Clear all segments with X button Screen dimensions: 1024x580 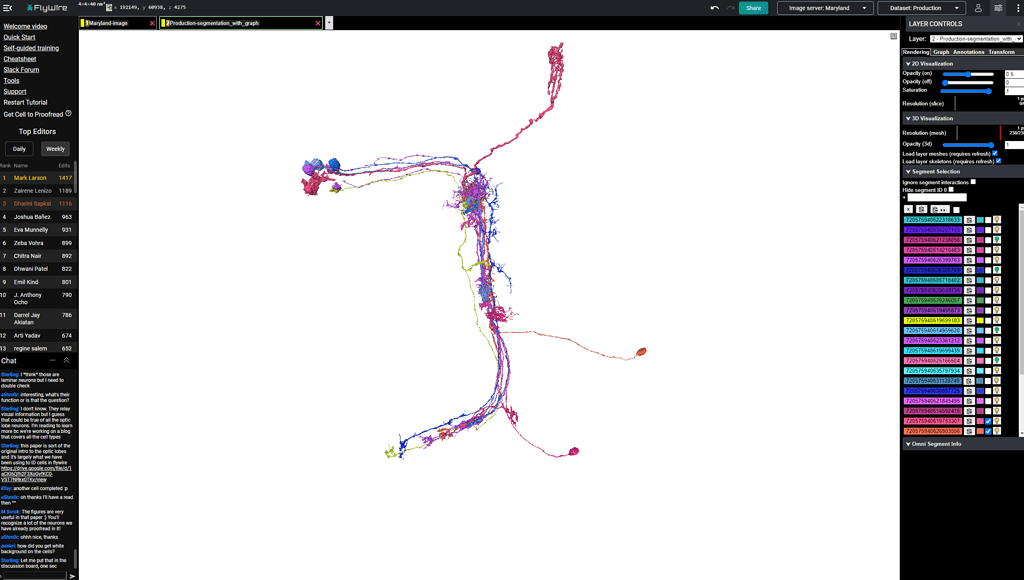pos(908,210)
